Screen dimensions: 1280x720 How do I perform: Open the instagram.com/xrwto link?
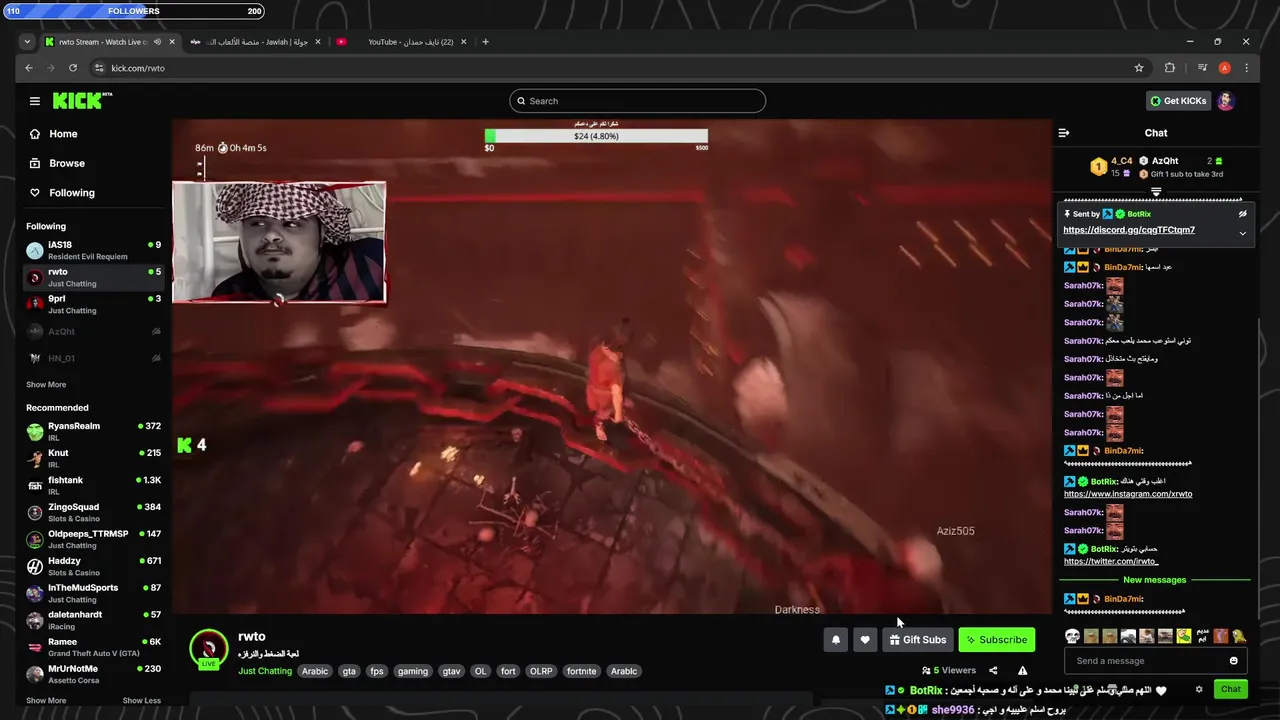coord(1128,494)
